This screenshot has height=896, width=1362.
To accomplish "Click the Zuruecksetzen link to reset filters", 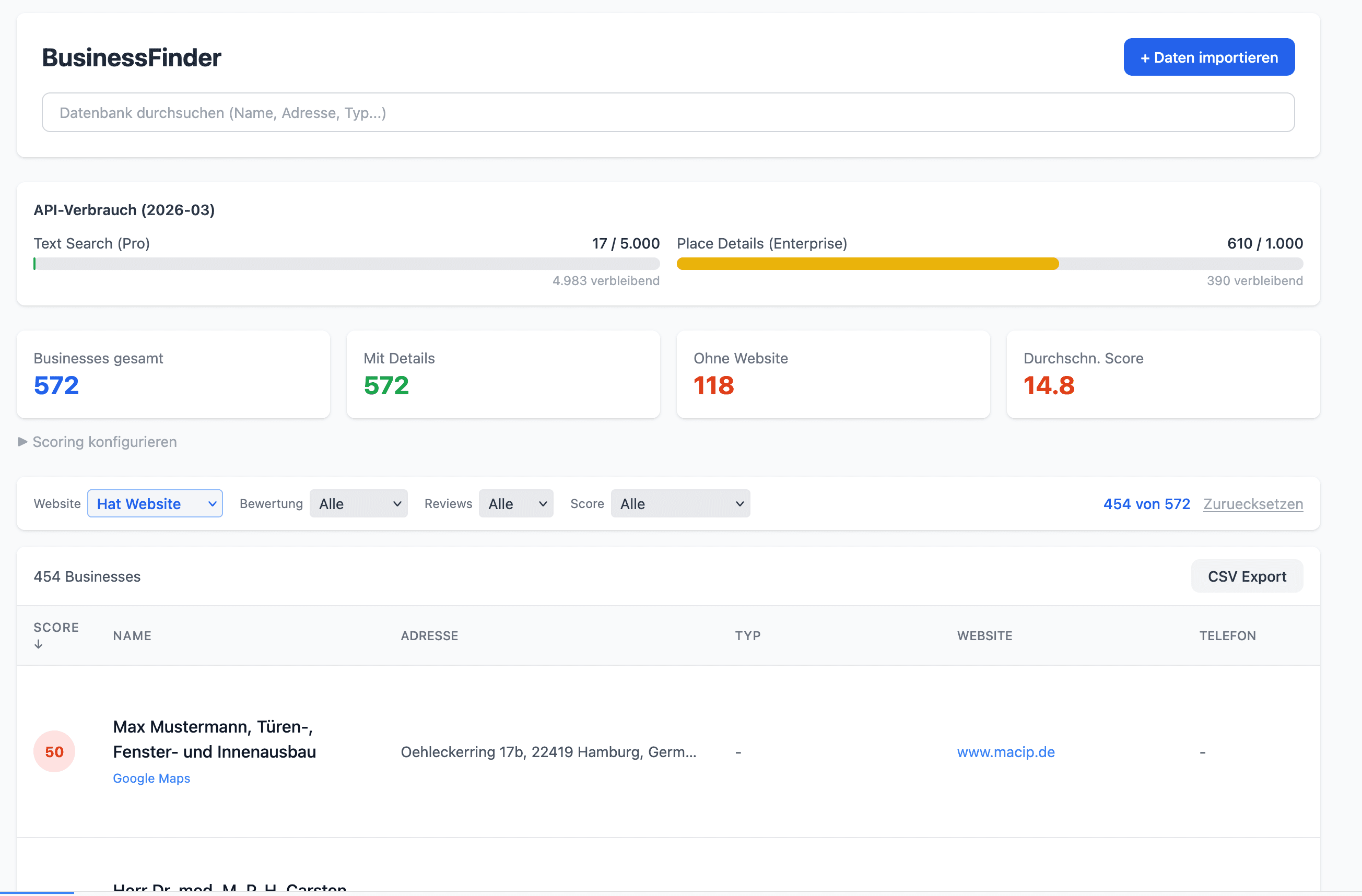I will (1253, 503).
